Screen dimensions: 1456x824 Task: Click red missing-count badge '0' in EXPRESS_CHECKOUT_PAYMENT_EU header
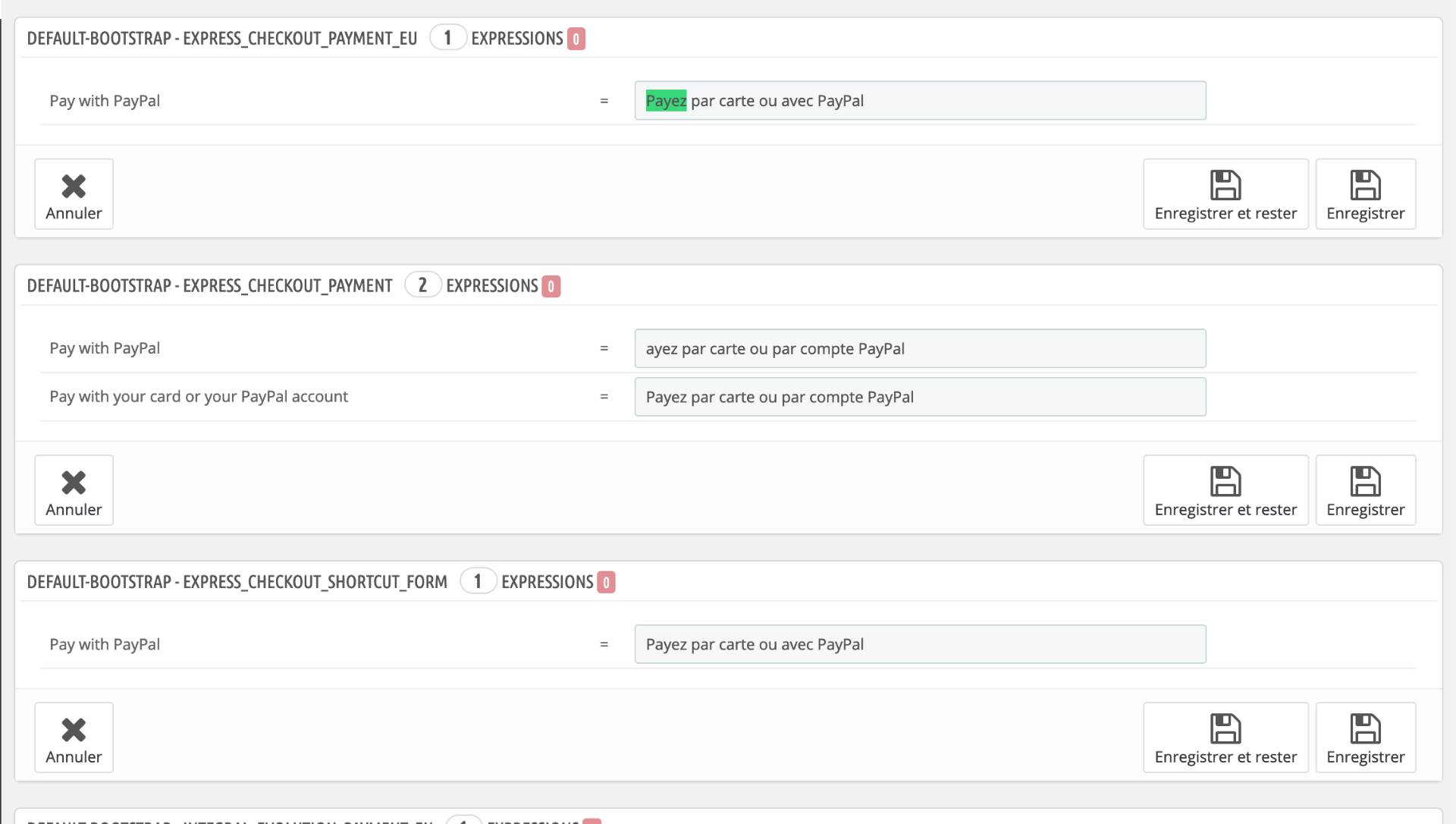[576, 39]
